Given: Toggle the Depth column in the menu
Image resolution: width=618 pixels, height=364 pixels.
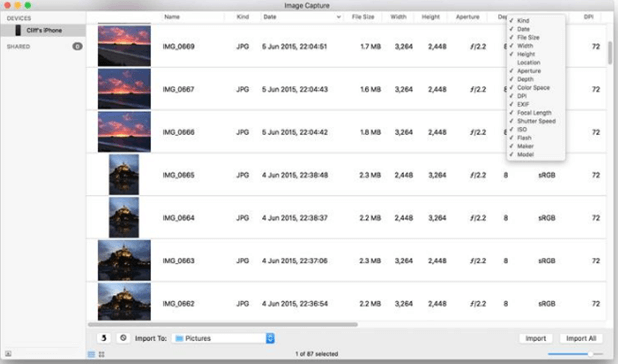Looking at the screenshot, I should (x=536, y=79).
